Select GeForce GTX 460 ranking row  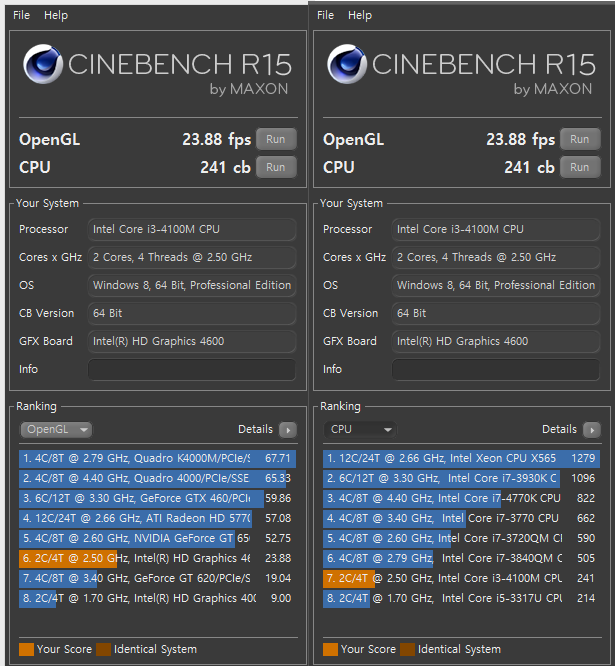pos(158,498)
